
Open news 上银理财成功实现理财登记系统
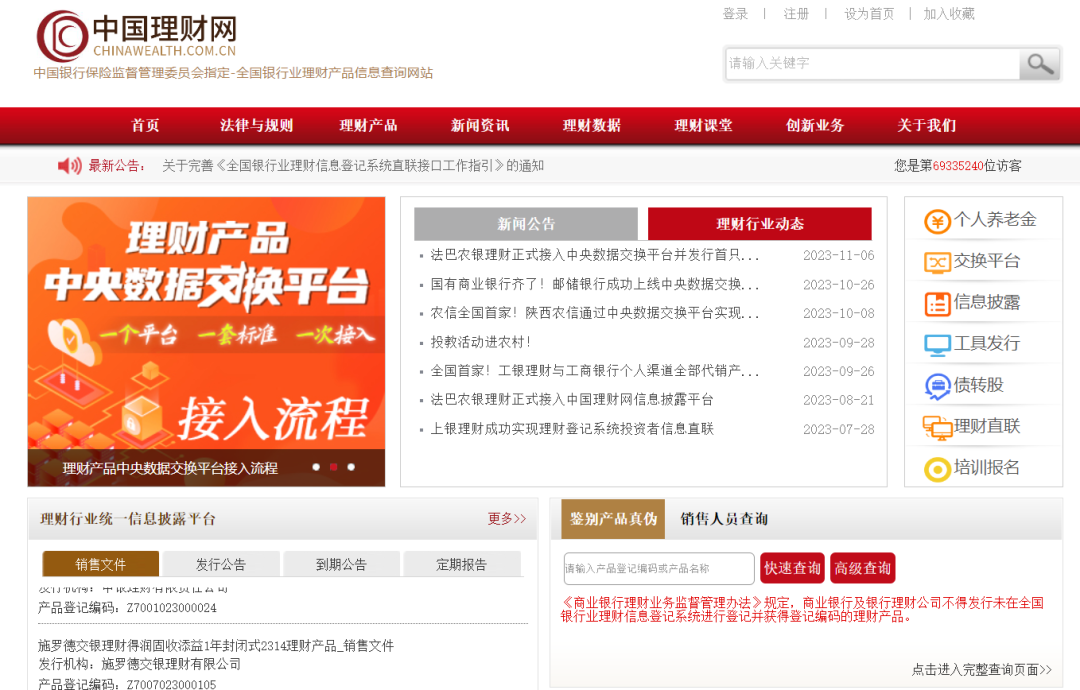pyautogui.click(x=572, y=429)
